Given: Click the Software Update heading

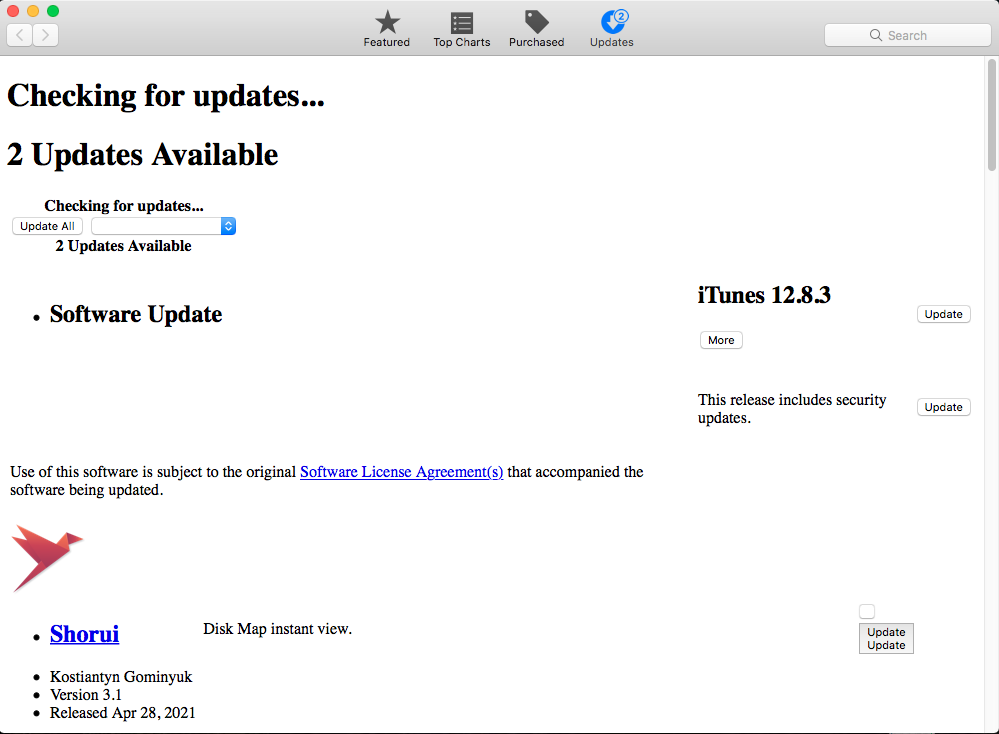Looking at the screenshot, I should (x=136, y=314).
